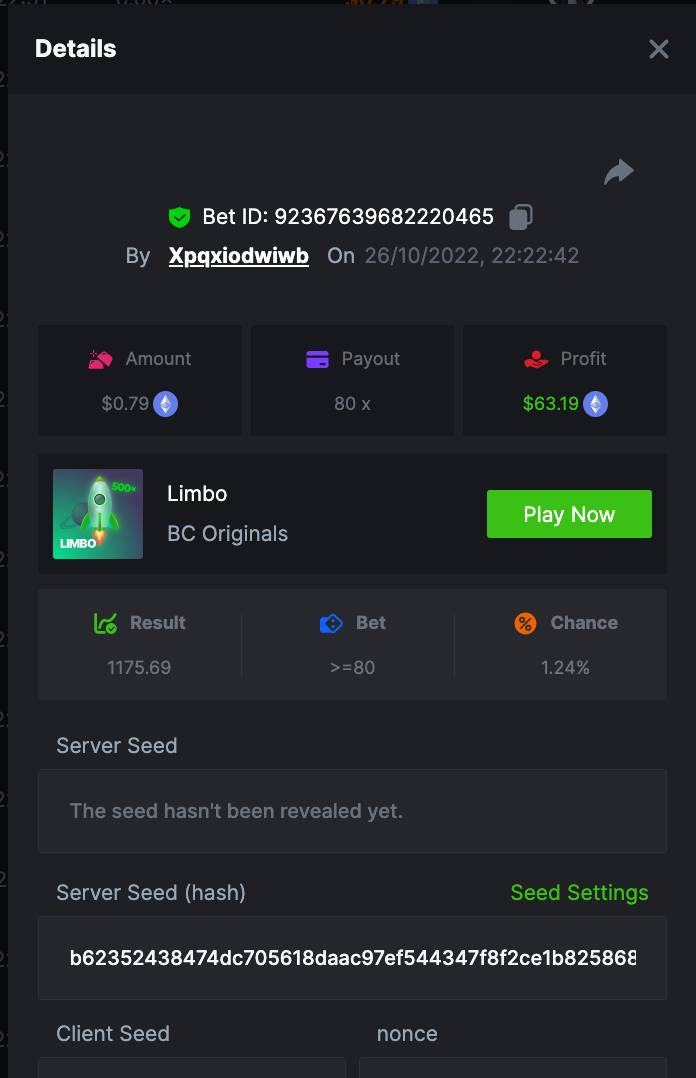The width and height of the screenshot is (696, 1078).
Task: Click the share arrow icon
Action: (619, 172)
